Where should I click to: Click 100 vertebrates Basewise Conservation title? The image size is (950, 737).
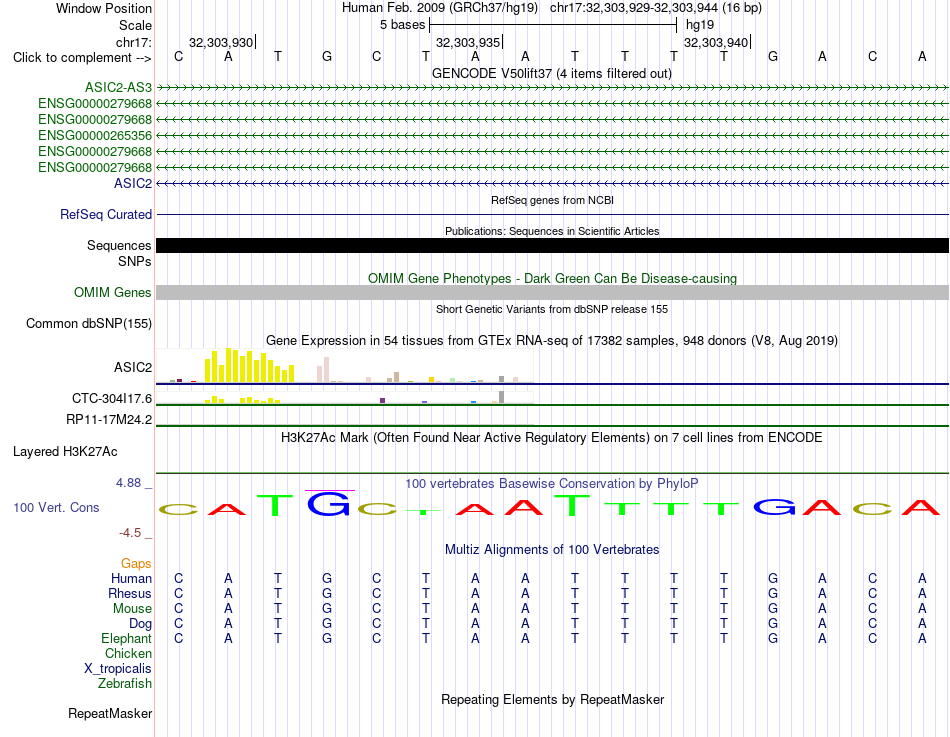pyautogui.click(x=552, y=484)
